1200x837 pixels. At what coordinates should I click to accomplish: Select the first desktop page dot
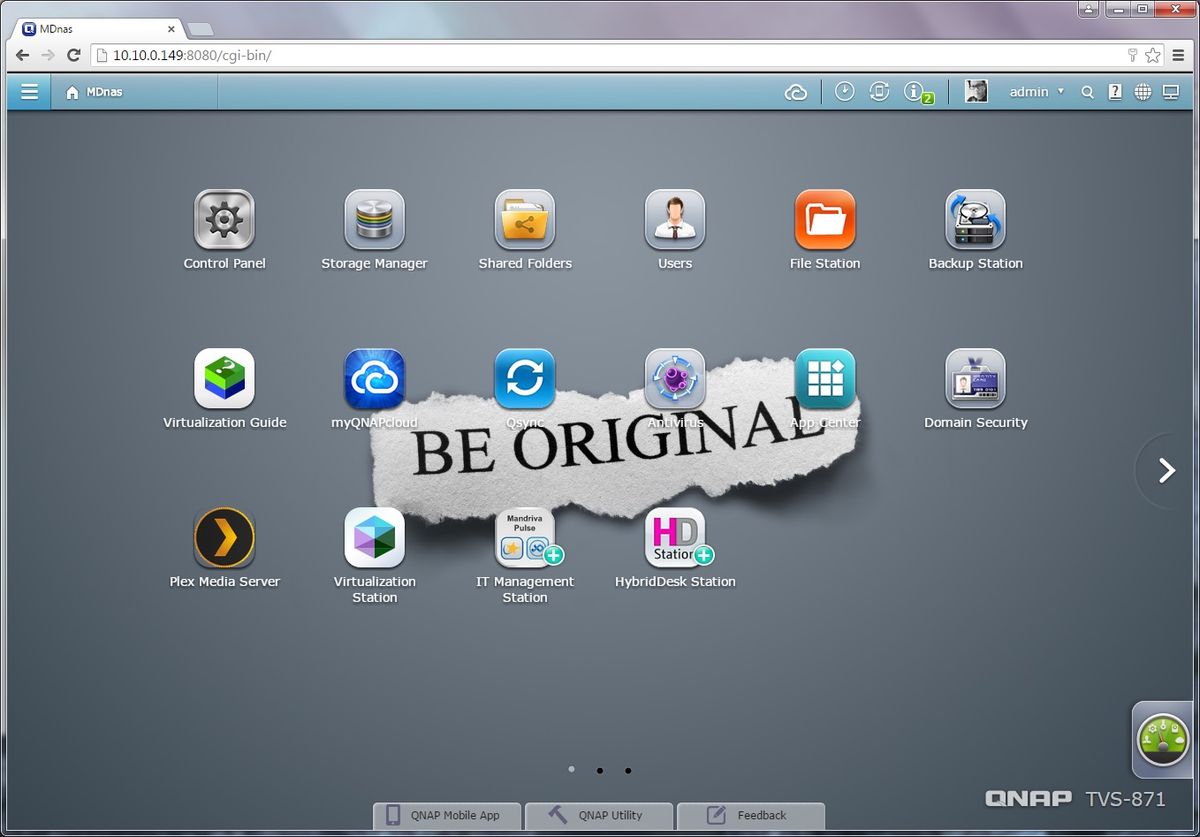click(571, 769)
